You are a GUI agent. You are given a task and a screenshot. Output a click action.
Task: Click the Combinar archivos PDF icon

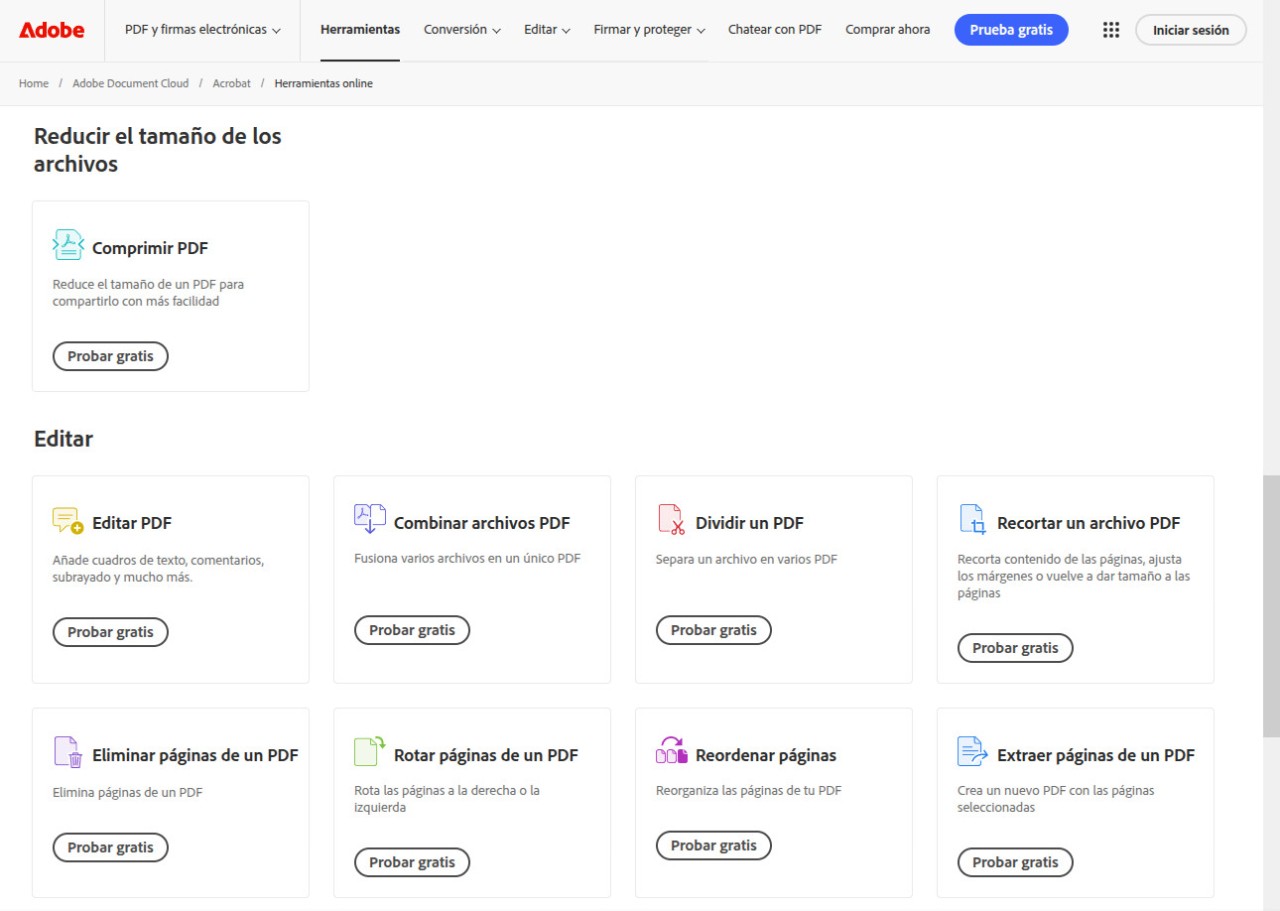pos(370,519)
